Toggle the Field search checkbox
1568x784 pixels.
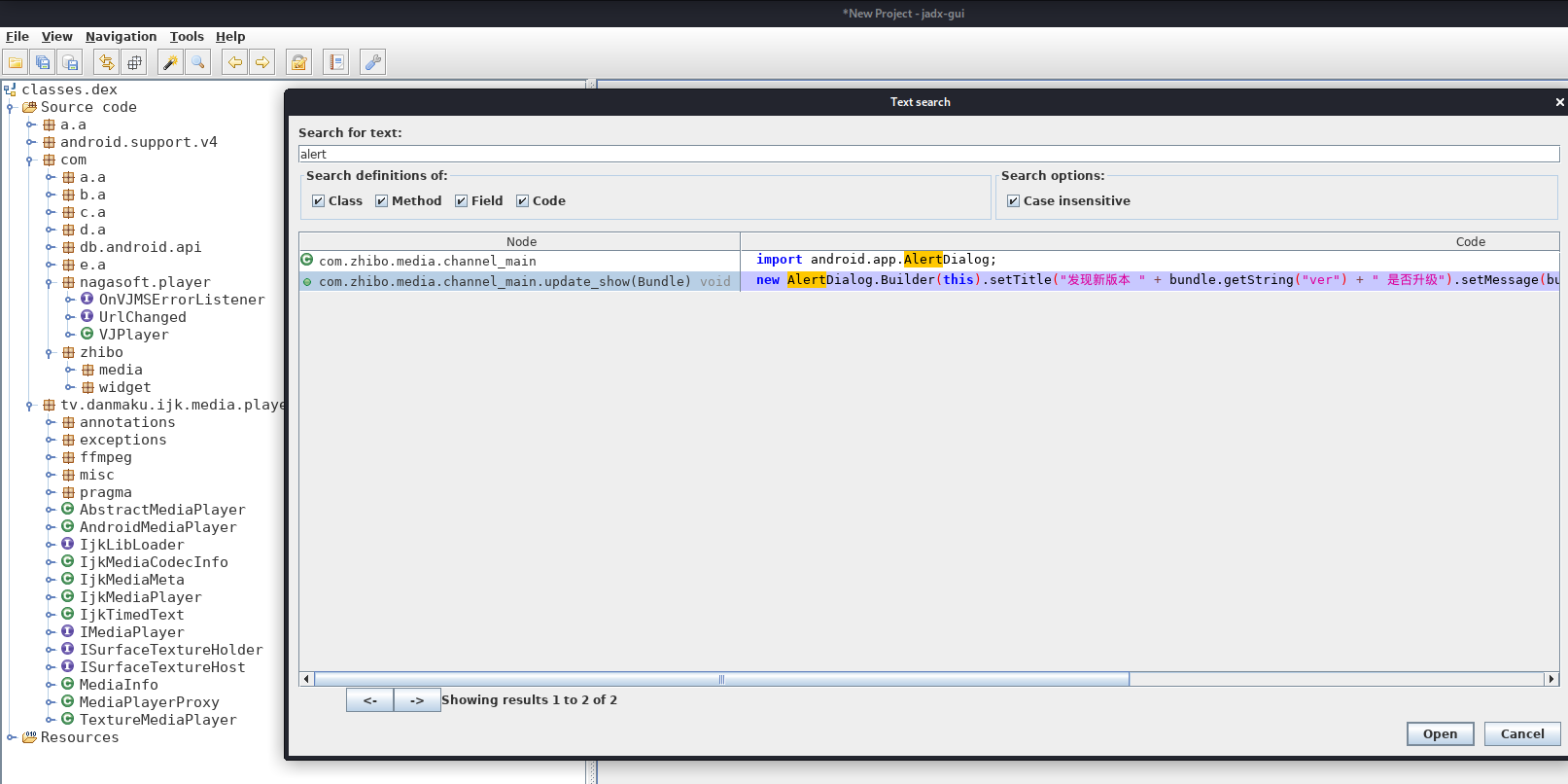click(x=461, y=201)
